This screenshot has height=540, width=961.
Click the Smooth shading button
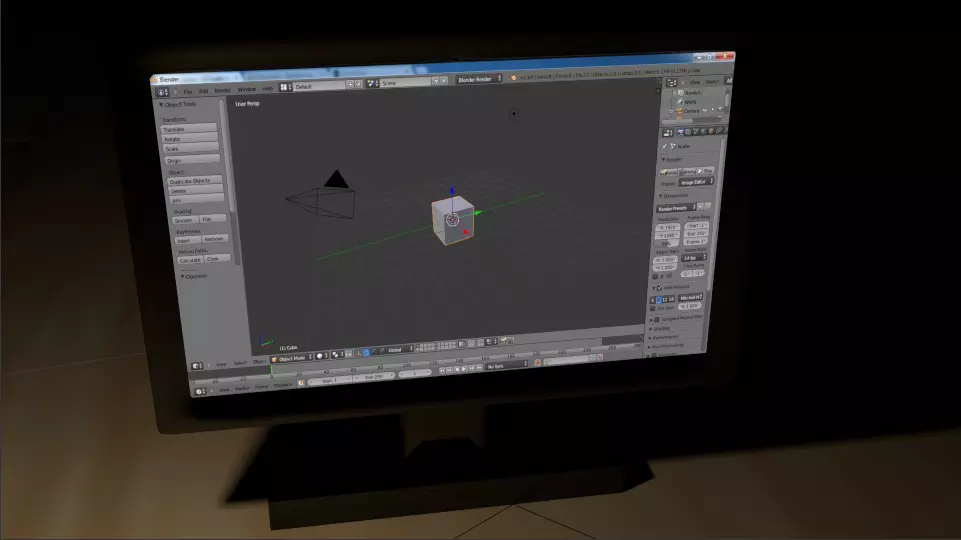[x=185, y=220]
